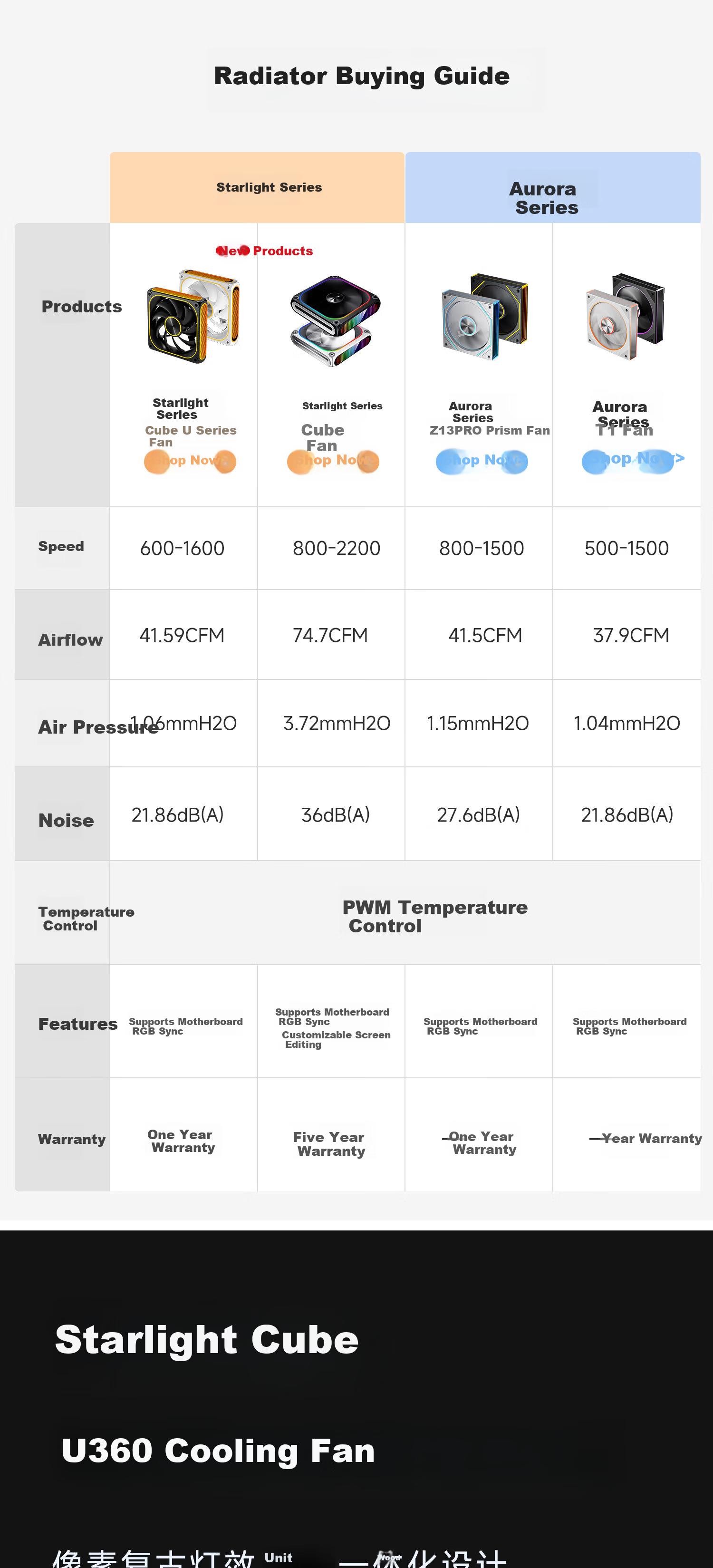This screenshot has height=1568, width=713.
Task: Click the U360 Cooling Fan heading
Action: (218, 1450)
